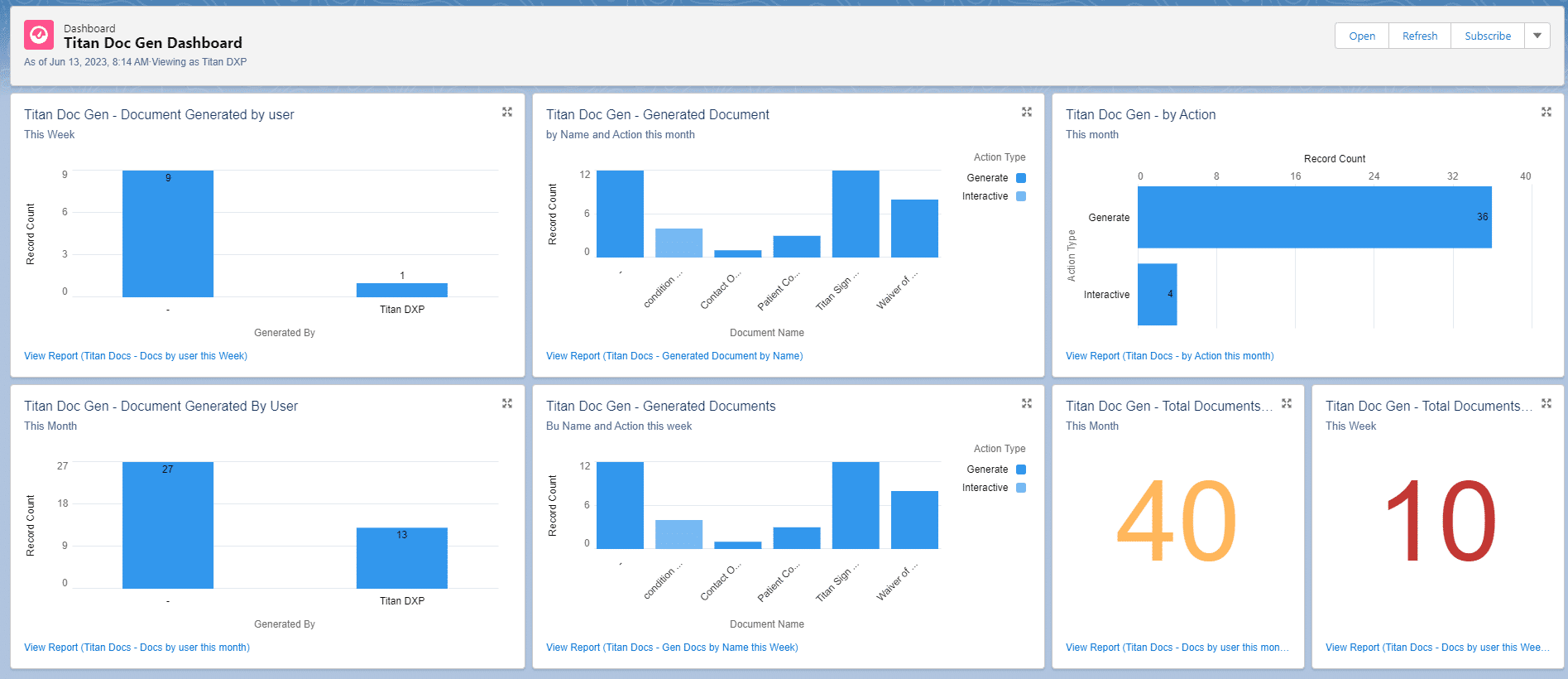The height and width of the screenshot is (679, 1568).
Task: Click the Generate legend swatch in top chart
Action: (1021, 178)
